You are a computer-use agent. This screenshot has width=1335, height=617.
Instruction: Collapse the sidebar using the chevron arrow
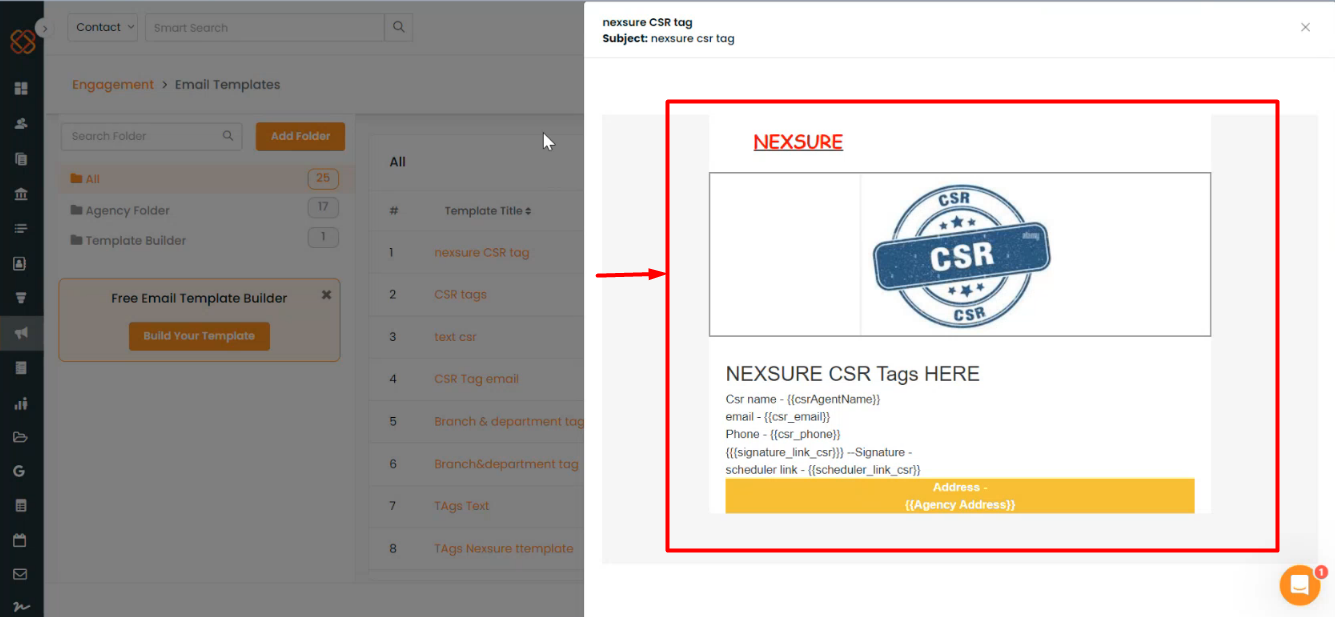pyautogui.click(x=45, y=29)
